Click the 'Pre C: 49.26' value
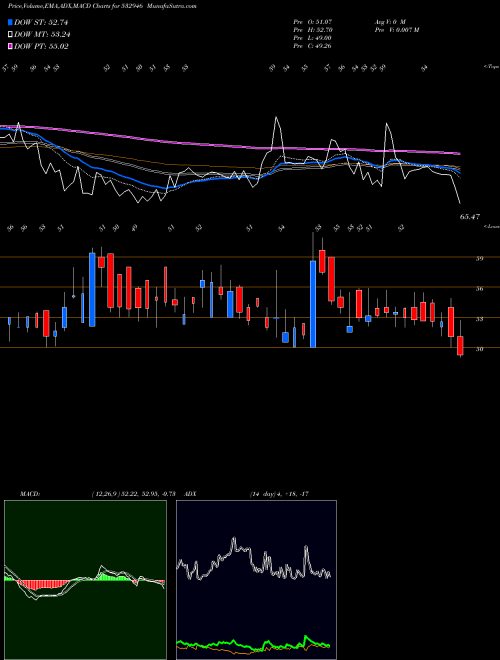The image size is (500, 660). pos(313,46)
